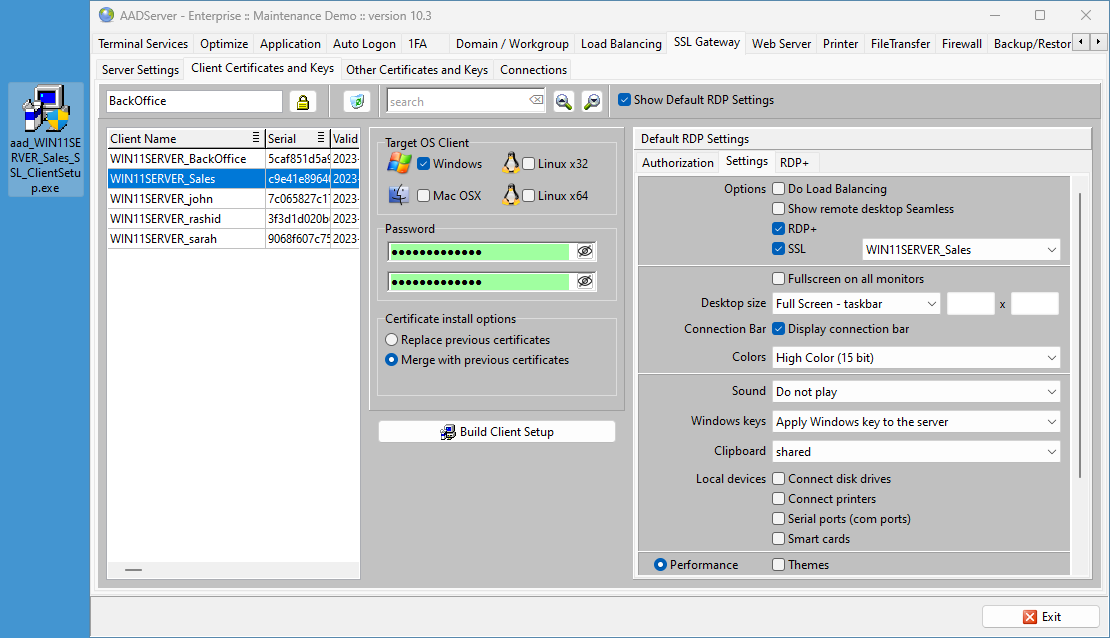Image resolution: width=1110 pixels, height=638 pixels.
Task: Open the Clipboard dropdown
Action: tap(916, 452)
